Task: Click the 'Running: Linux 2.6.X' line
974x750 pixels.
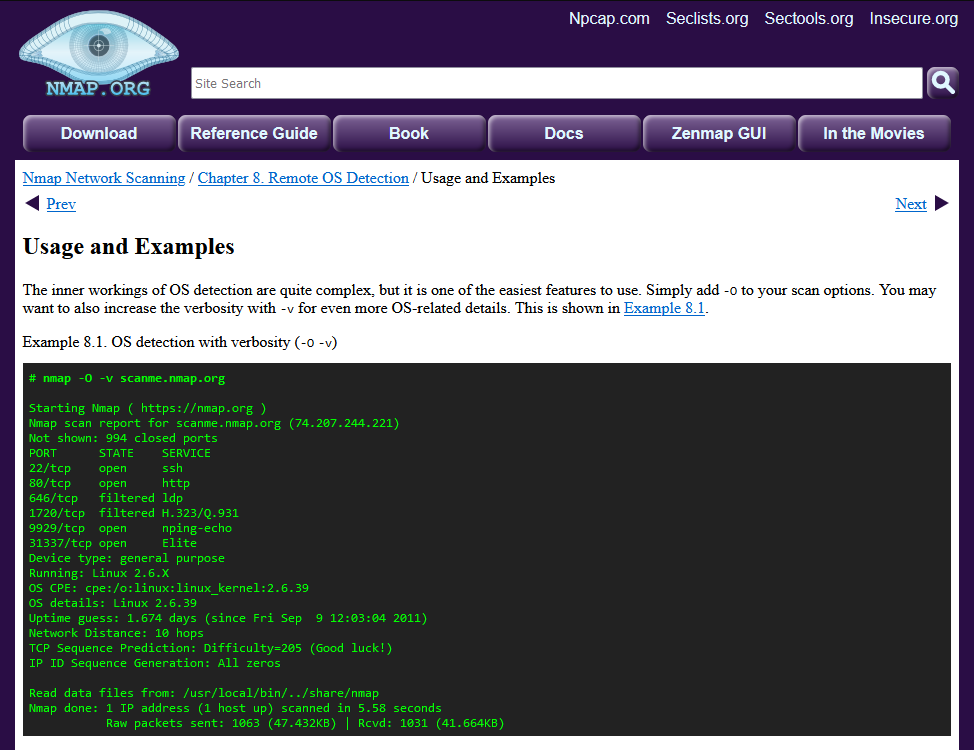Action: [99, 573]
